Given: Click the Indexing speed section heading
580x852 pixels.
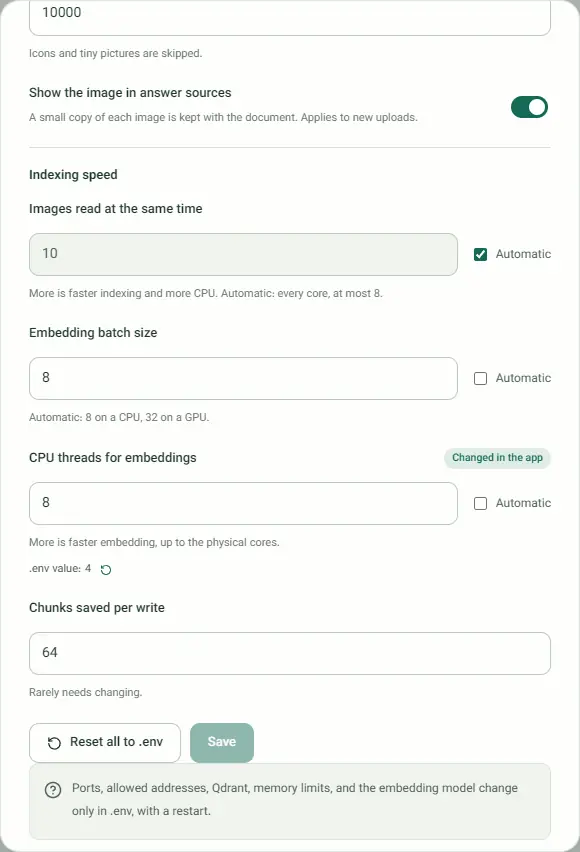Looking at the screenshot, I should click(x=73, y=174).
